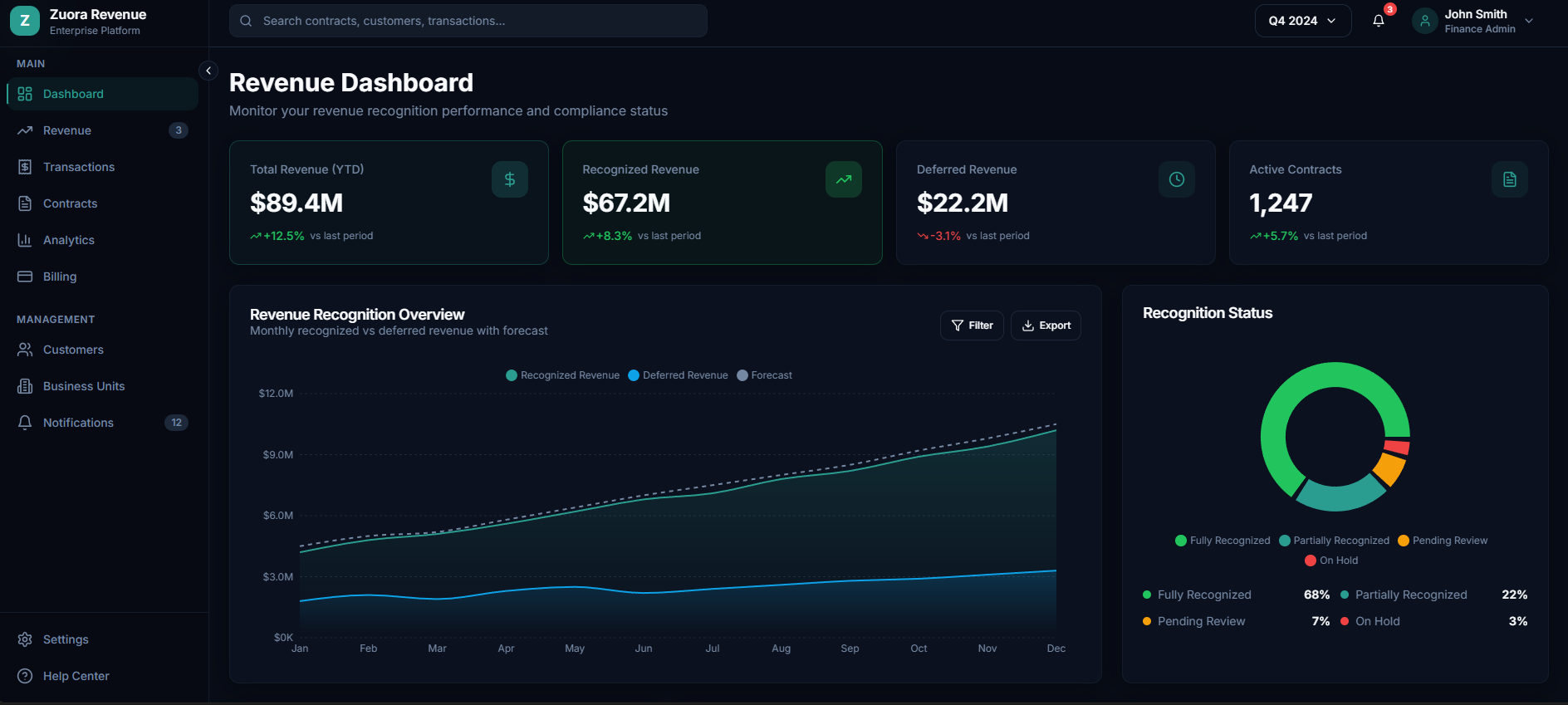Click the dollar icon on Total Revenue card
Image resolution: width=1568 pixels, height=705 pixels.
coord(509,179)
